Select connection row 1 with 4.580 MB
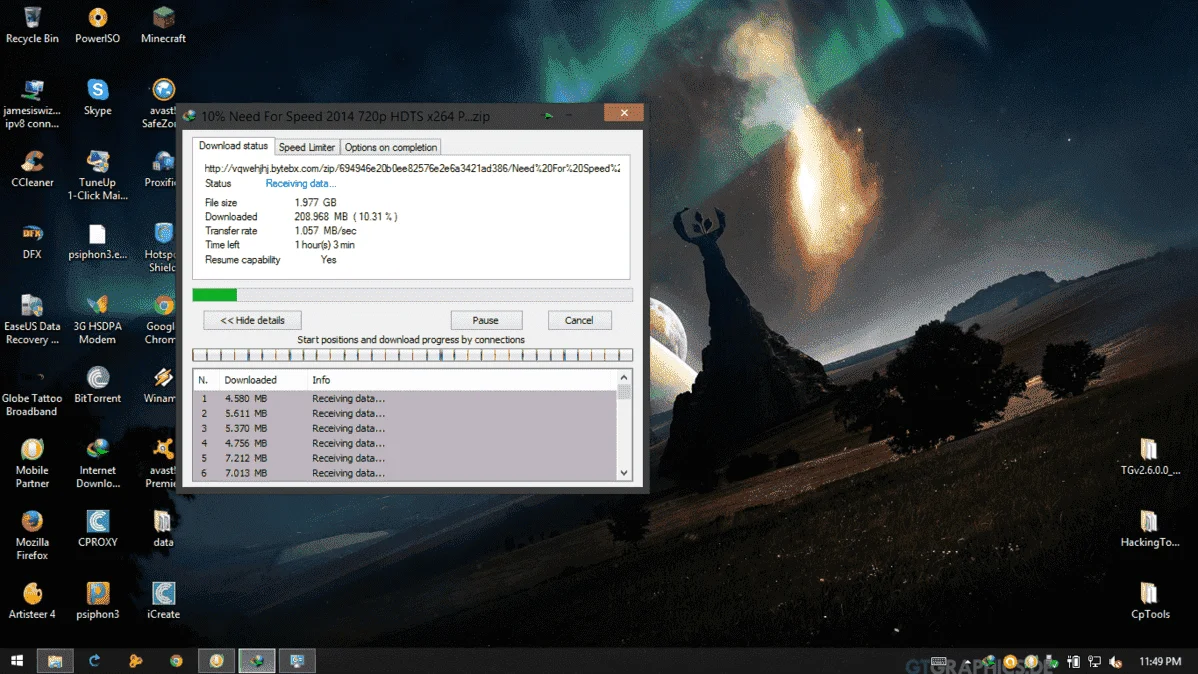The height and width of the screenshot is (674, 1198). (x=405, y=398)
